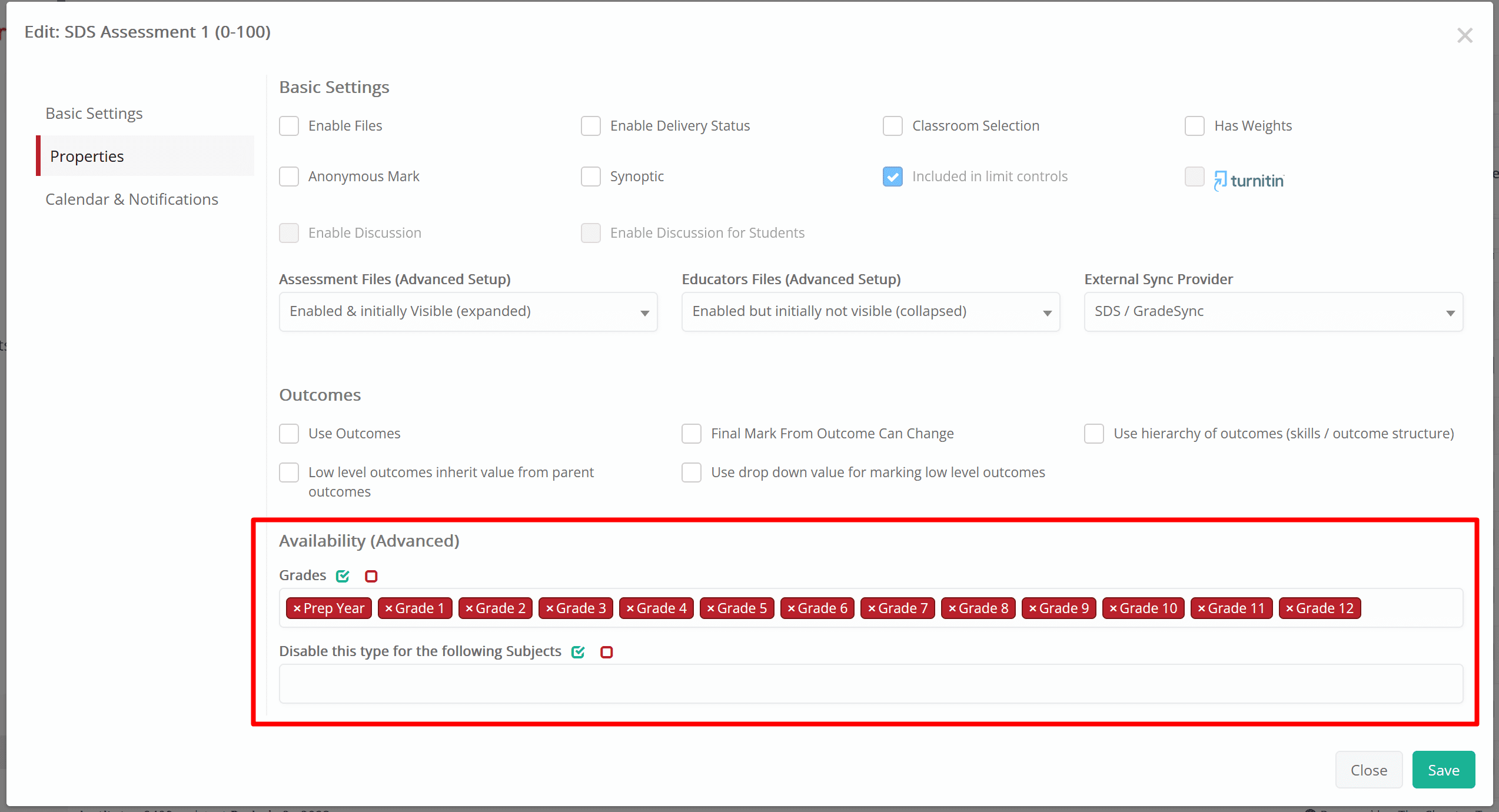Screen dimensions: 1499x812
Task: Enable Use drop down value for marking
Action: click(x=692, y=472)
